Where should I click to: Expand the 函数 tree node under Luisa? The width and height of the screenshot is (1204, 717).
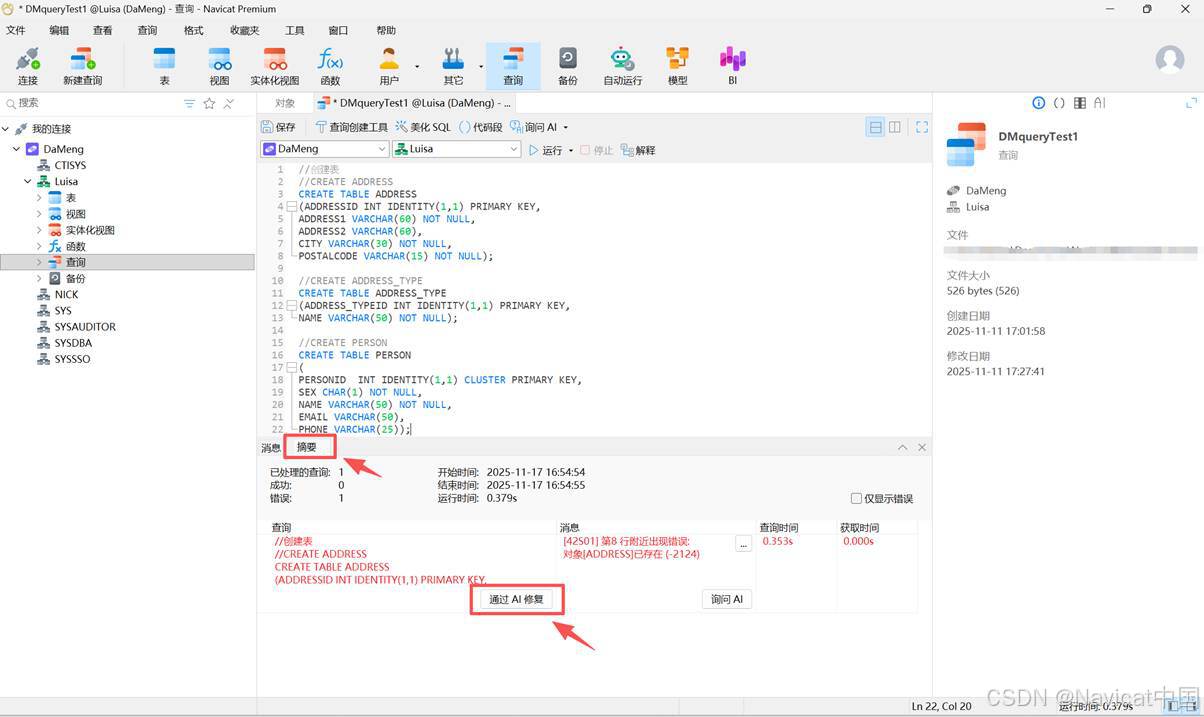click(39, 246)
